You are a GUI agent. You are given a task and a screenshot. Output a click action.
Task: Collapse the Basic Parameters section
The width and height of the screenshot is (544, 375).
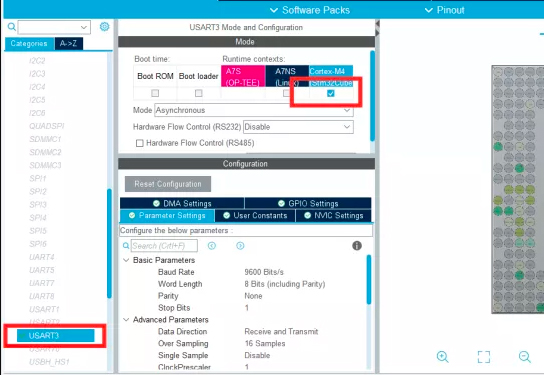tap(126, 260)
